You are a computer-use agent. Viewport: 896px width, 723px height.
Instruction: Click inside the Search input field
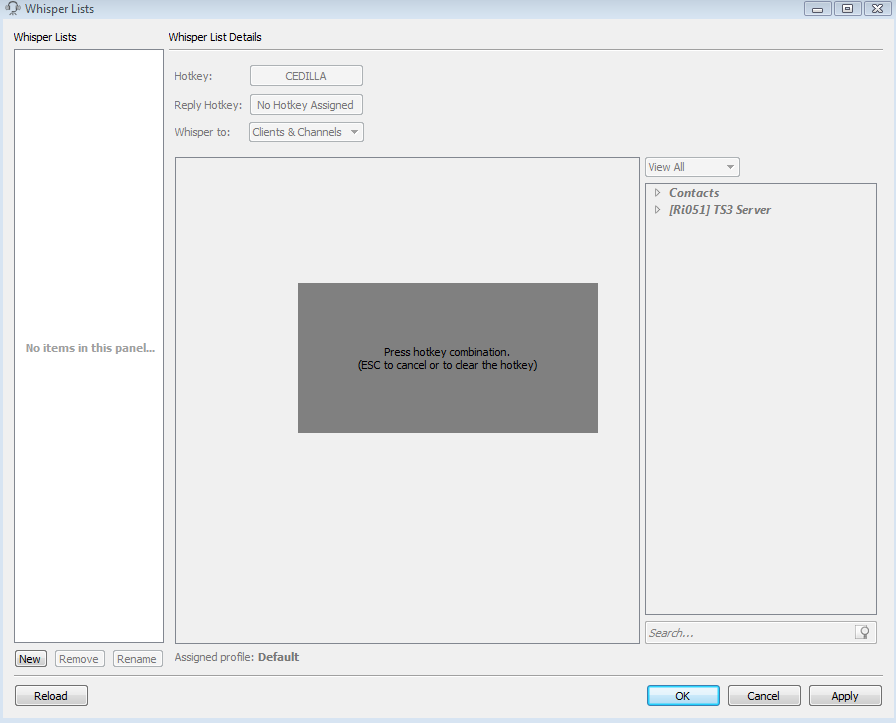[748, 632]
